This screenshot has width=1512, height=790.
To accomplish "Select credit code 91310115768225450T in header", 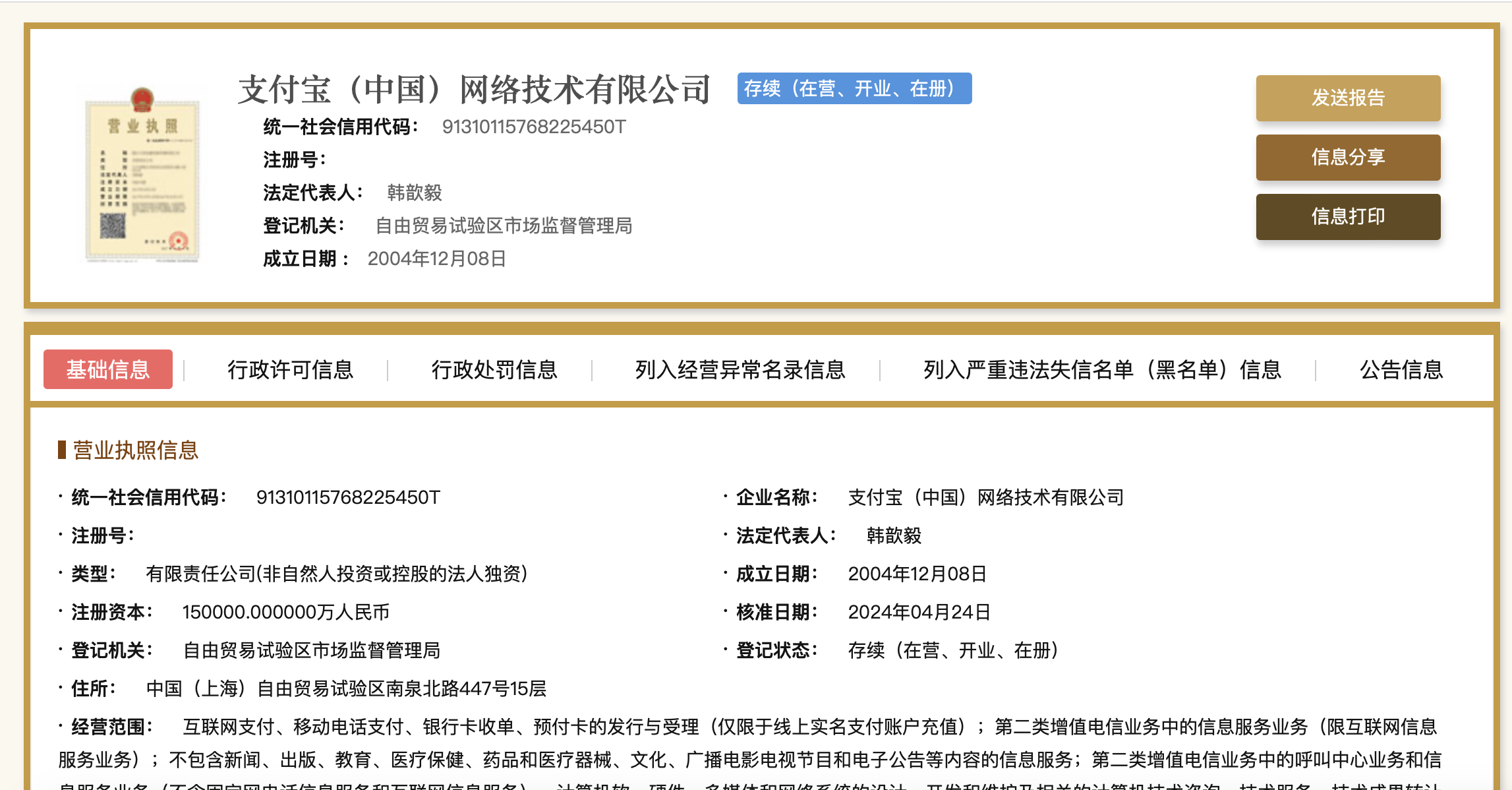I will pyautogui.click(x=534, y=127).
